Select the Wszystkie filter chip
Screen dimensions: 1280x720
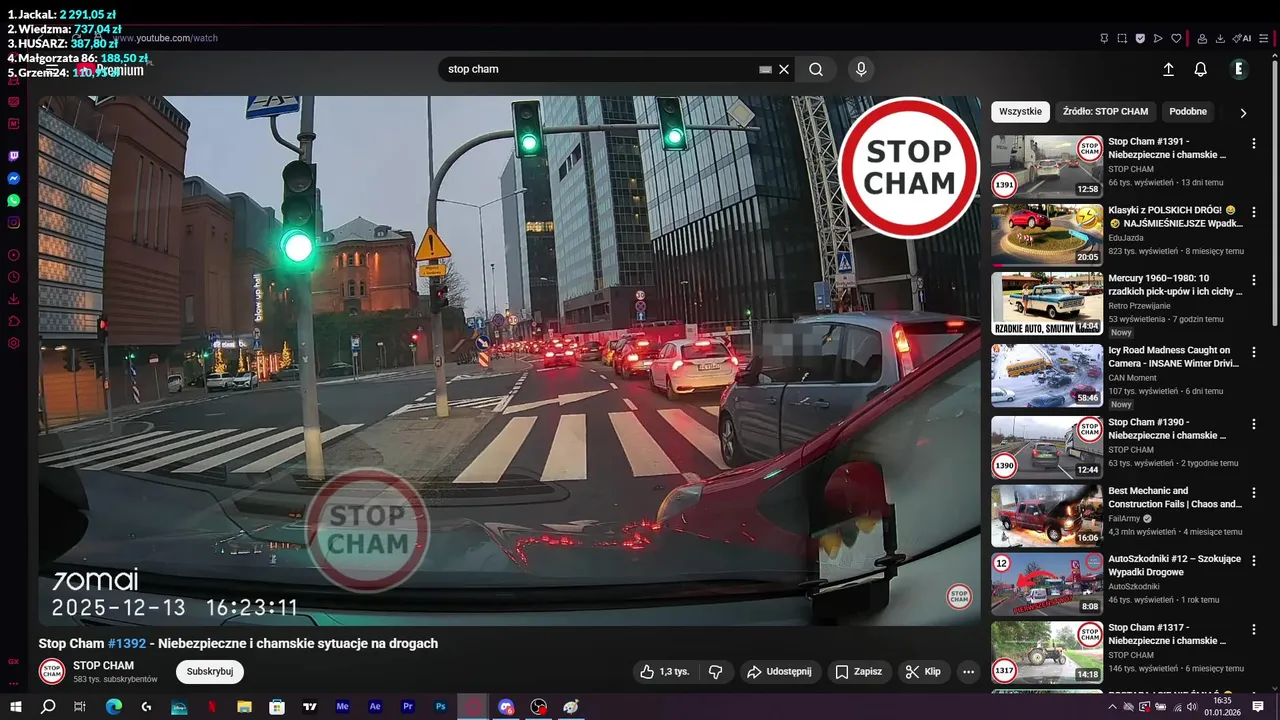pyautogui.click(x=1020, y=111)
